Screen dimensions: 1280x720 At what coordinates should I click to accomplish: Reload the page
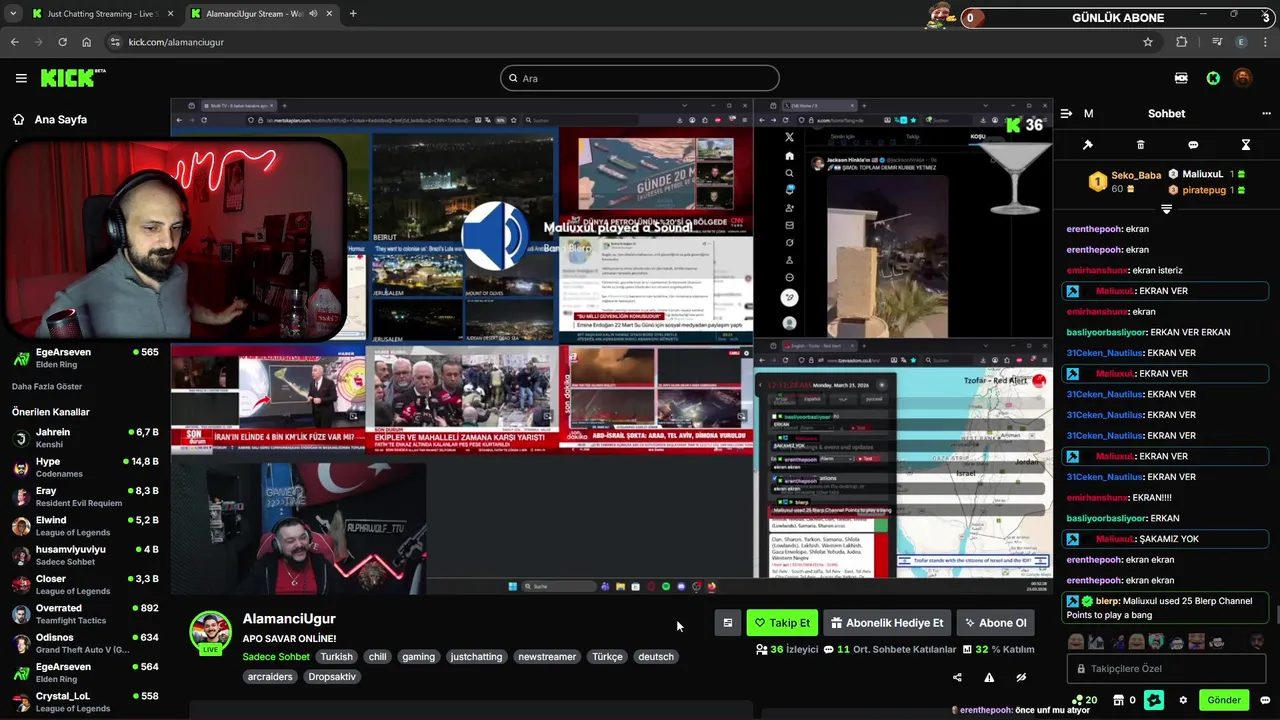pyautogui.click(x=62, y=42)
